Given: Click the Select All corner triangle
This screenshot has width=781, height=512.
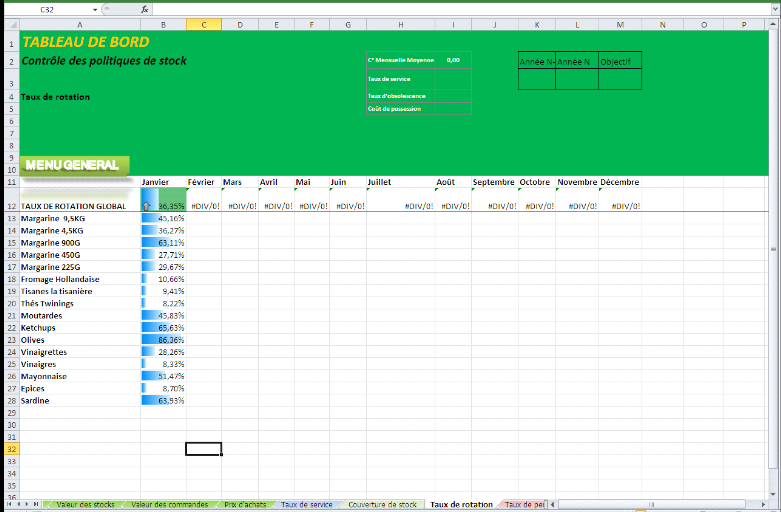Looking at the screenshot, I should point(10,23).
